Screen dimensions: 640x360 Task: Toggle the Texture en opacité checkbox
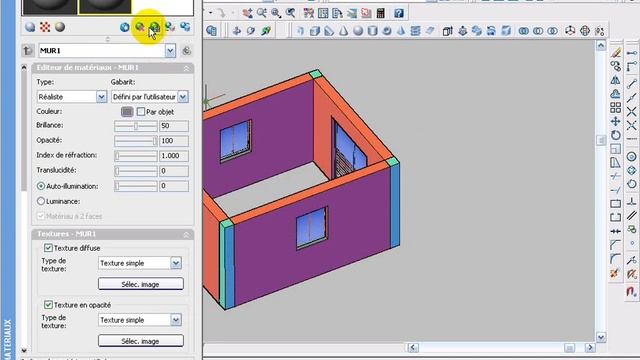[48, 304]
